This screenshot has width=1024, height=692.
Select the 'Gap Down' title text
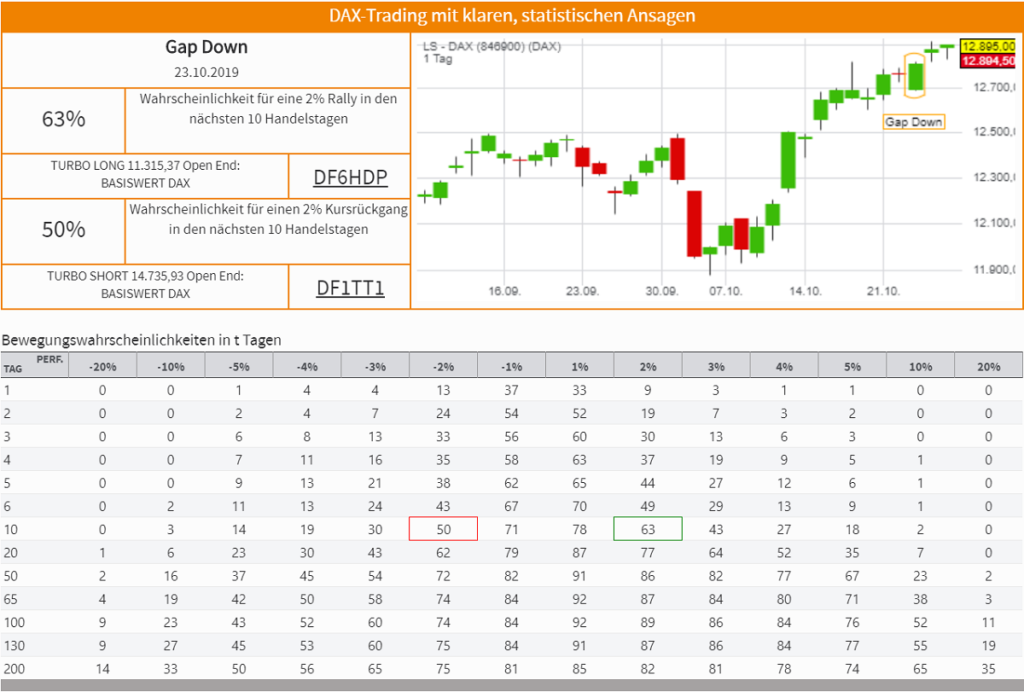pos(206,47)
